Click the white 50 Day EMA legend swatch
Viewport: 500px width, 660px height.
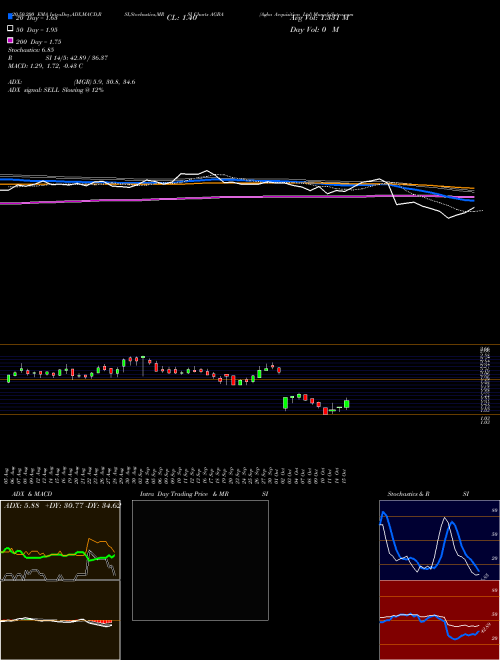coord(10,29)
